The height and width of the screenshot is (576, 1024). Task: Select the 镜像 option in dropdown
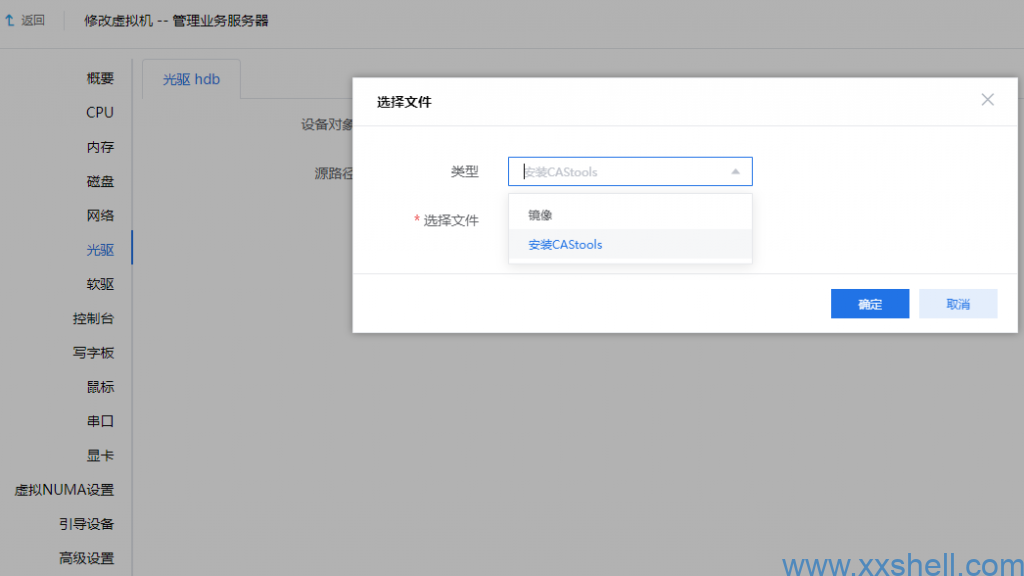(x=541, y=215)
